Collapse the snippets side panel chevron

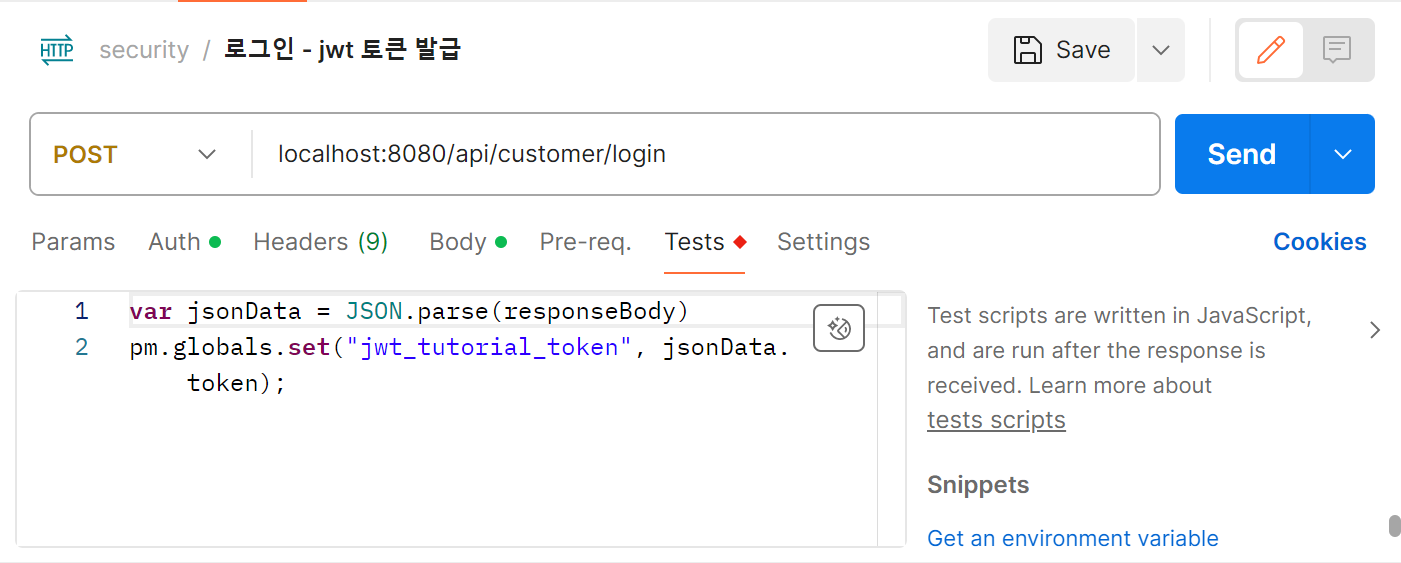click(1375, 330)
